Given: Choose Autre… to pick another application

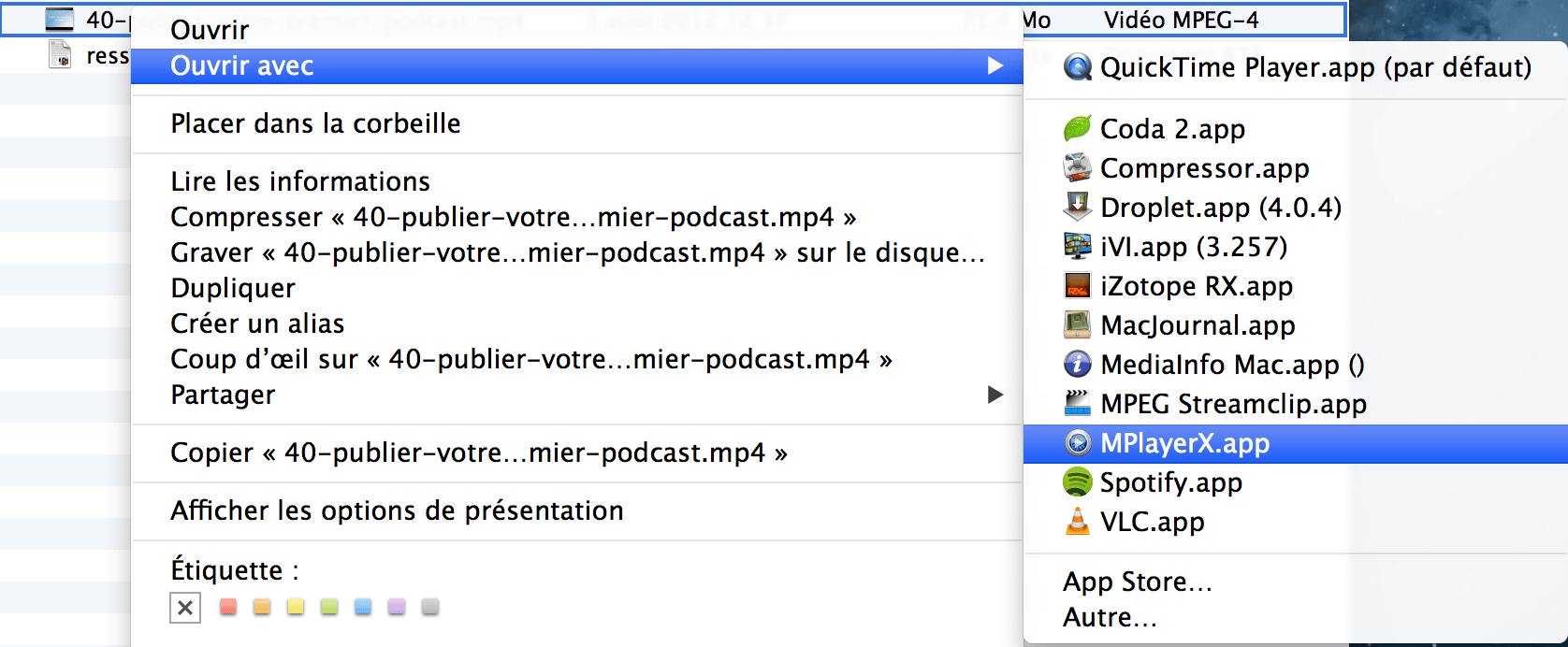Looking at the screenshot, I should point(1110,617).
